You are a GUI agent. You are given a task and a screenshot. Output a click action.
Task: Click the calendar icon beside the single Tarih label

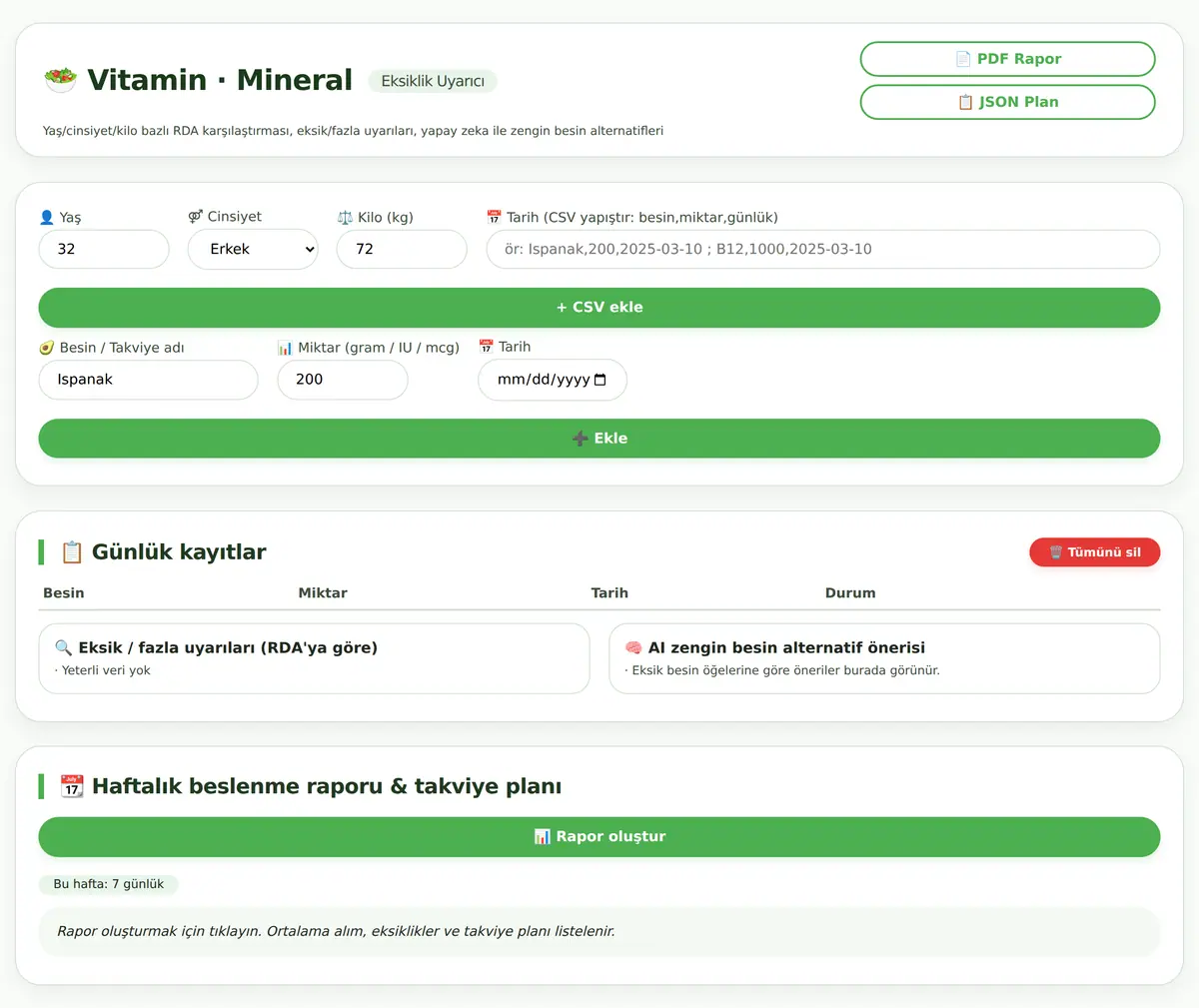[x=486, y=347]
